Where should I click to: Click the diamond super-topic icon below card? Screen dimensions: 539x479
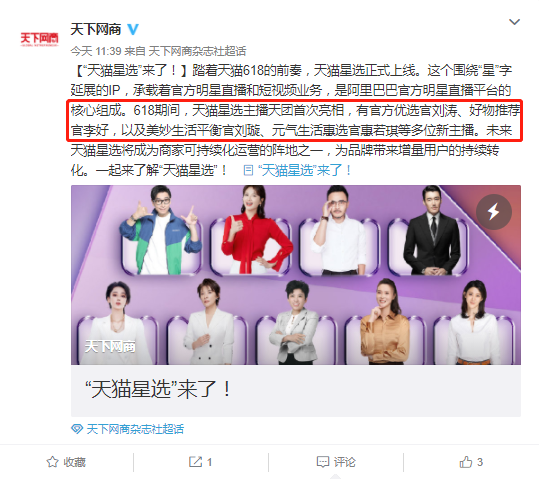coord(77,429)
